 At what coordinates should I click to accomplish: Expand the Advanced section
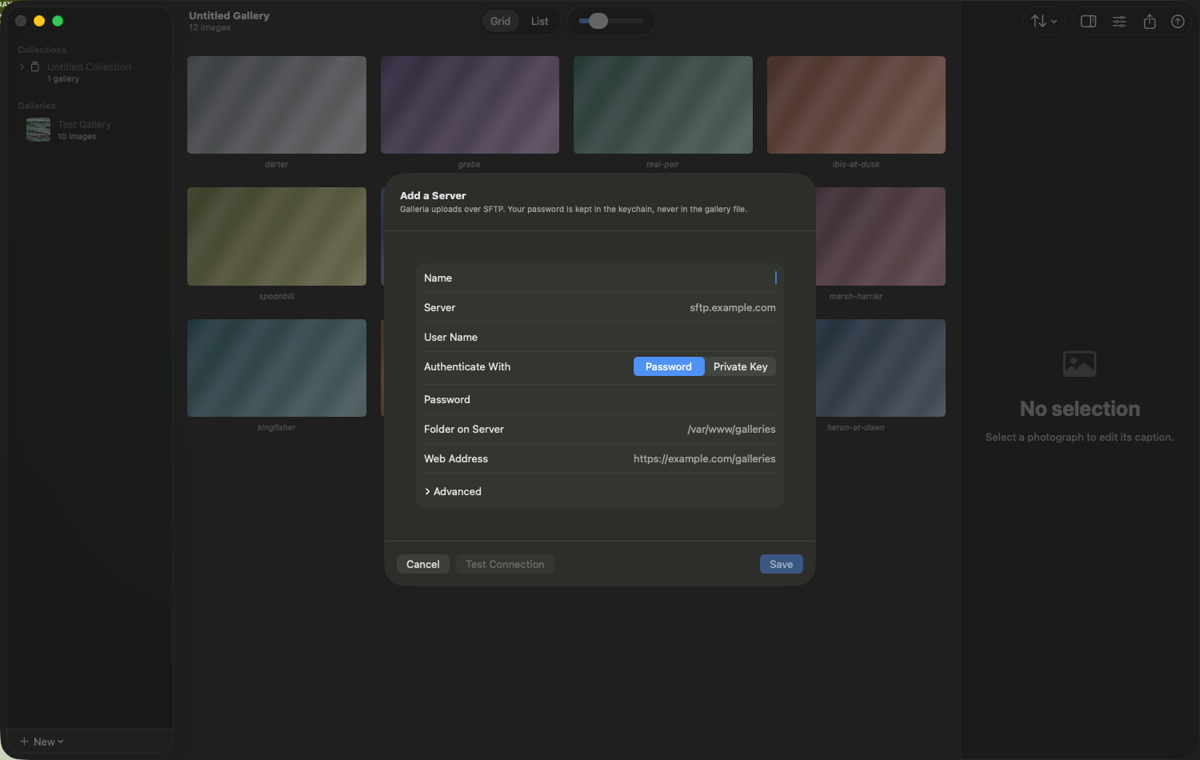tap(453, 492)
